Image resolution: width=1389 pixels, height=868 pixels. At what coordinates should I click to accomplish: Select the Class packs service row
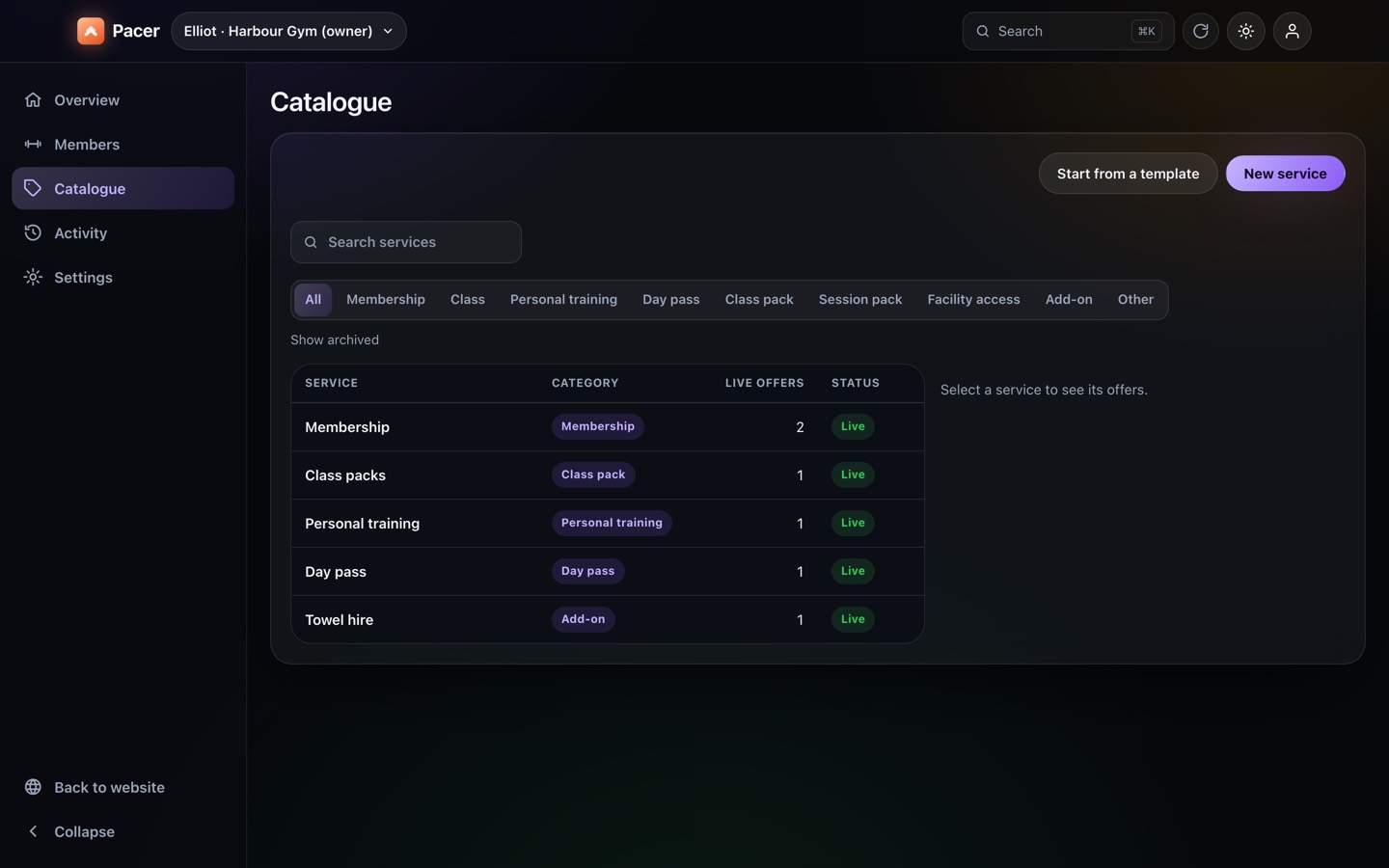click(608, 475)
